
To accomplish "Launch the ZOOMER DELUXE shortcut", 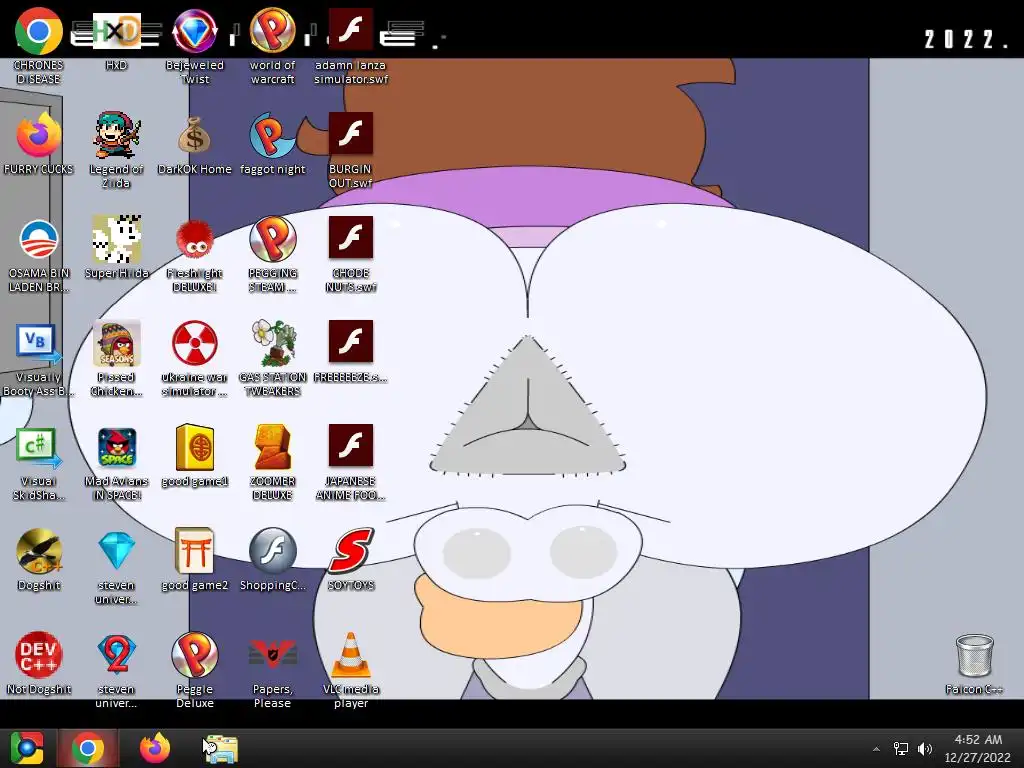I will (x=272, y=447).
